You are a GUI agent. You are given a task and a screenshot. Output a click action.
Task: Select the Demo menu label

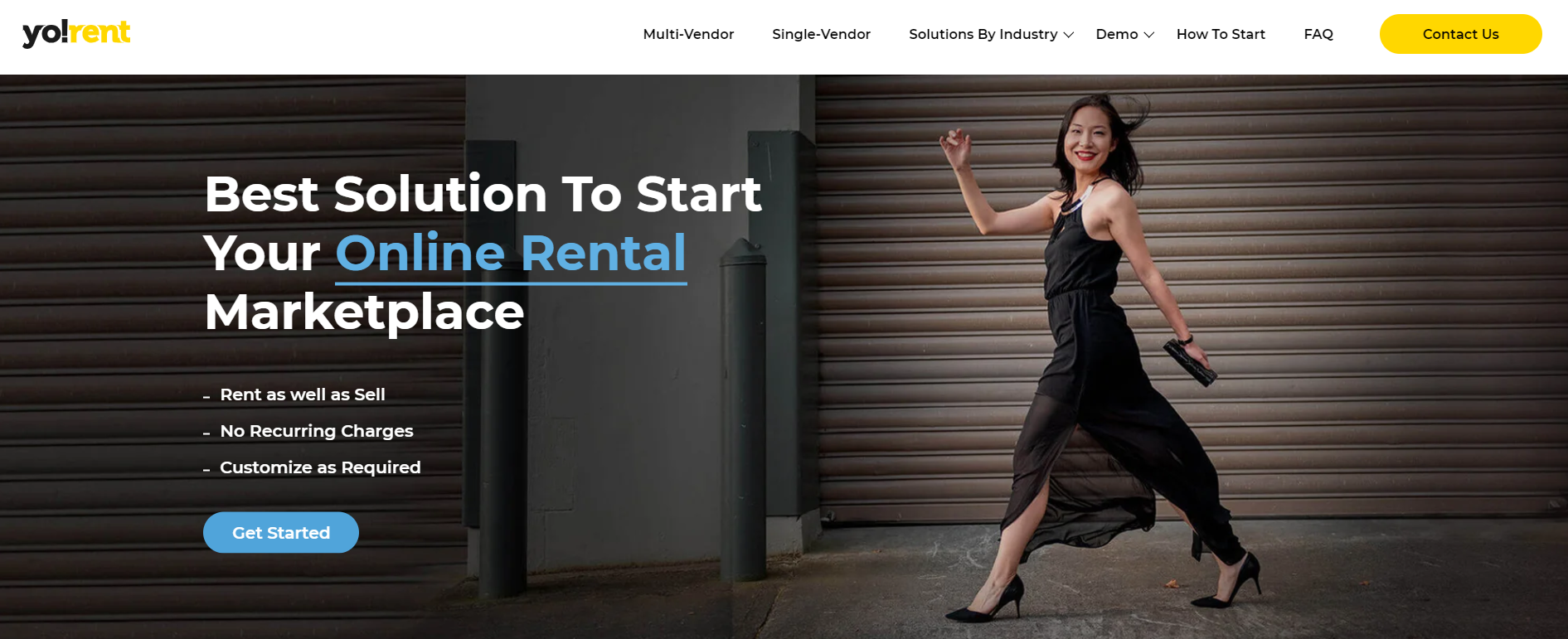1116,34
